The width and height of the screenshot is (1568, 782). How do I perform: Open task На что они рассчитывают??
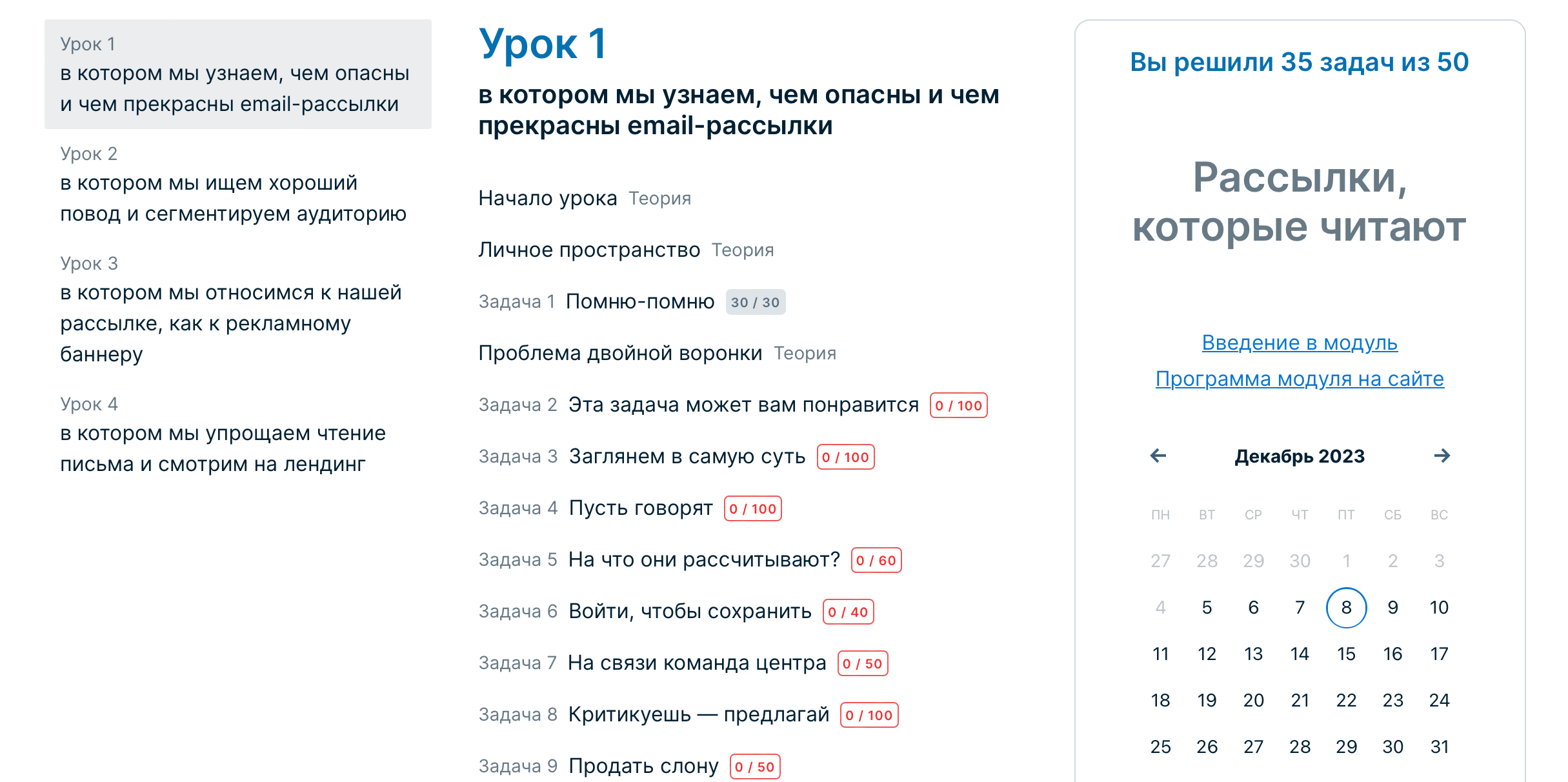(704, 559)
